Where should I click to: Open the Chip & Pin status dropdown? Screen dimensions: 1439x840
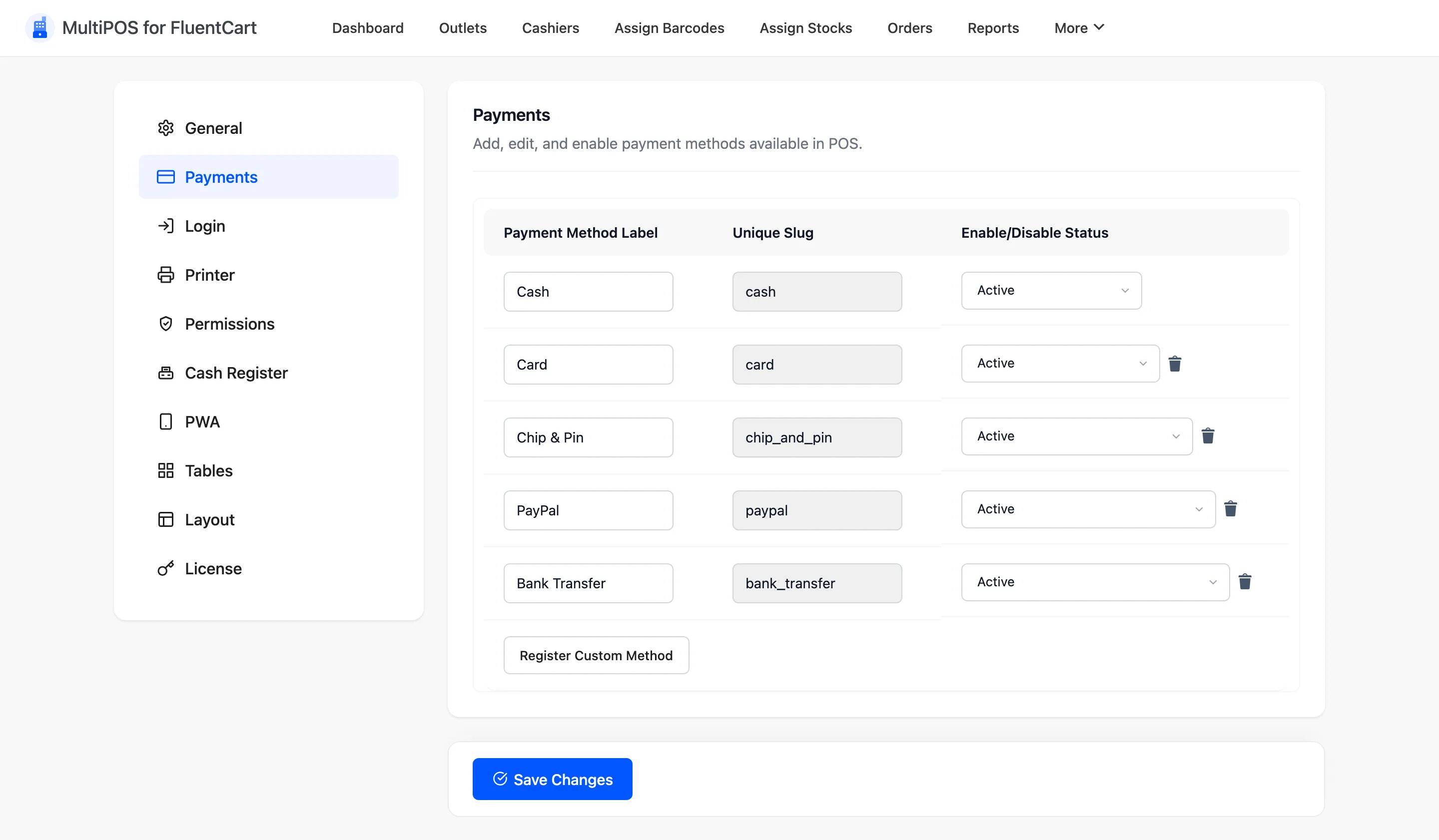click(x=1077, y=436)
